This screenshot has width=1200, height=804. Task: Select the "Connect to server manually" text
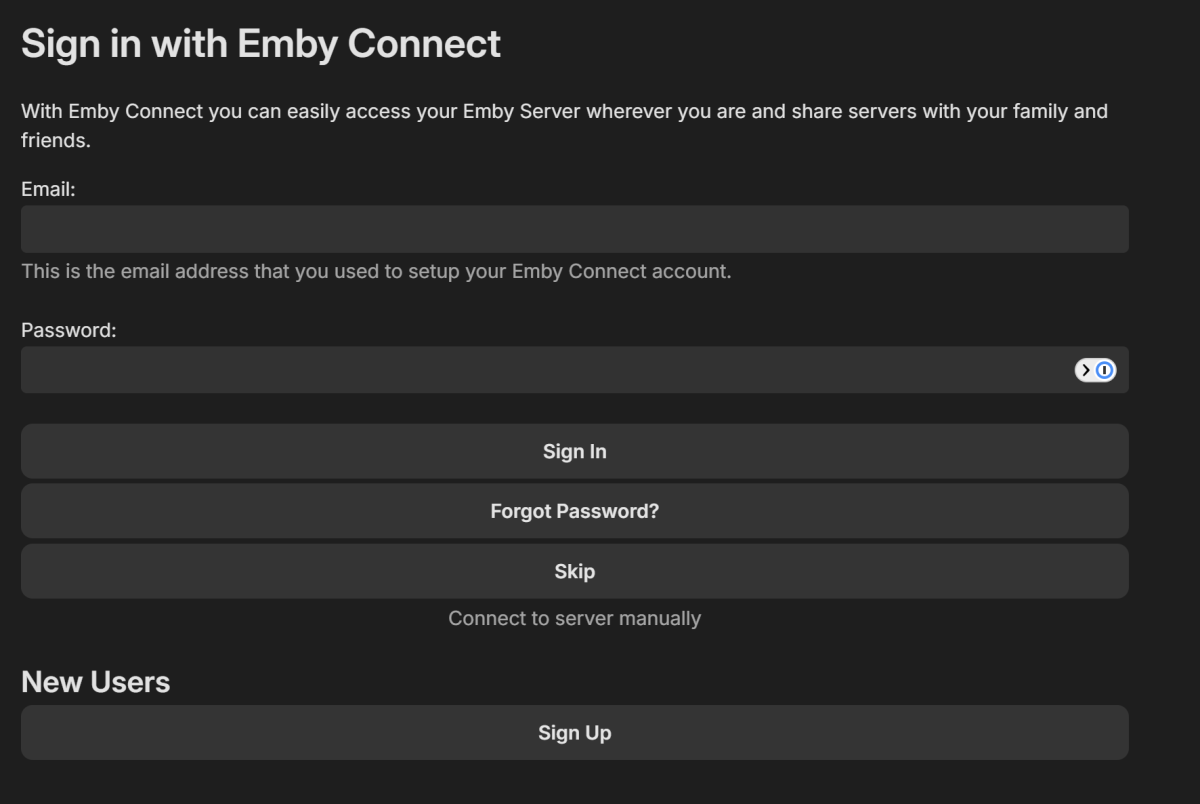tap(574, 618)
